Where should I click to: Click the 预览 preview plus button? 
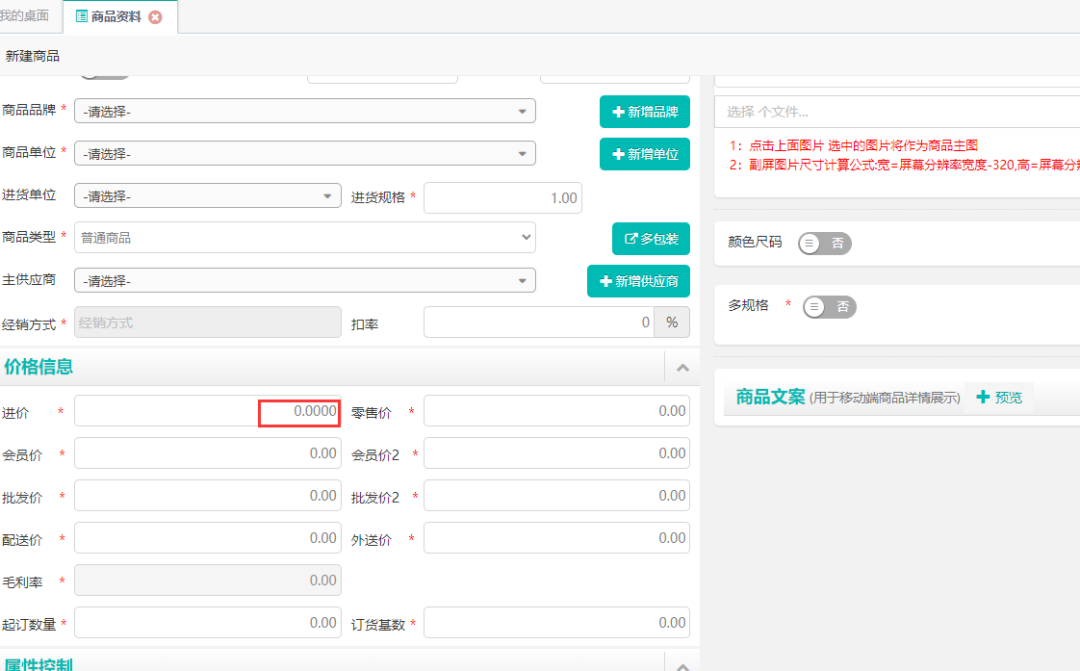click(x=999, y=397)
